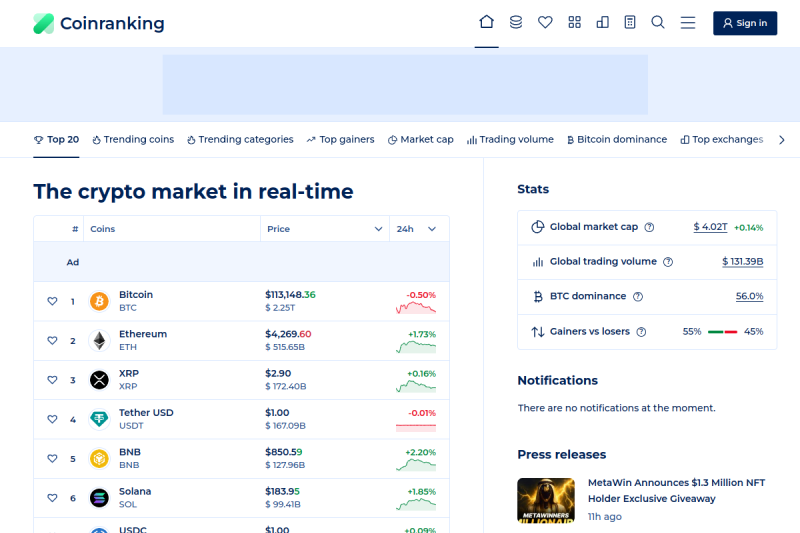This screenshot has height=533, width=800.
Task: Favorite Solana with heart toggle
Action: tap(52, 498)
